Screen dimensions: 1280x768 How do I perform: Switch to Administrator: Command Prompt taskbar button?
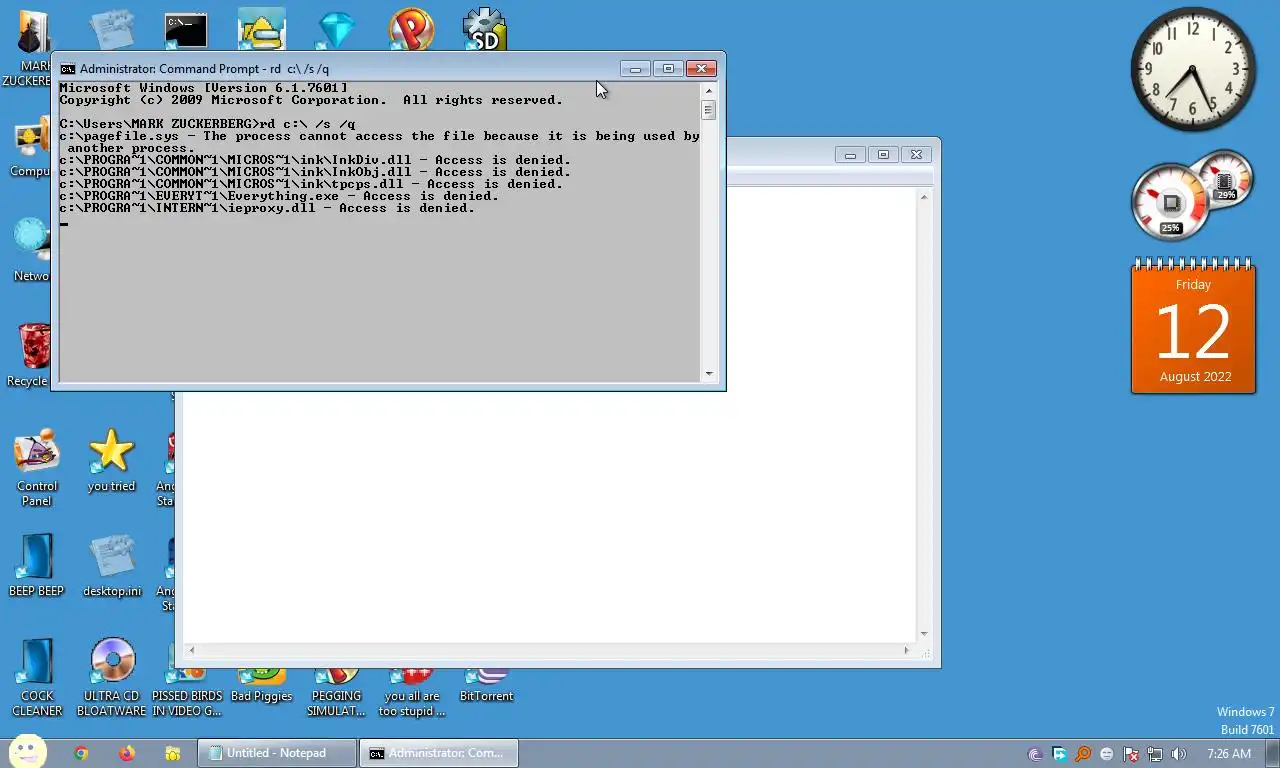pos(438,753)
